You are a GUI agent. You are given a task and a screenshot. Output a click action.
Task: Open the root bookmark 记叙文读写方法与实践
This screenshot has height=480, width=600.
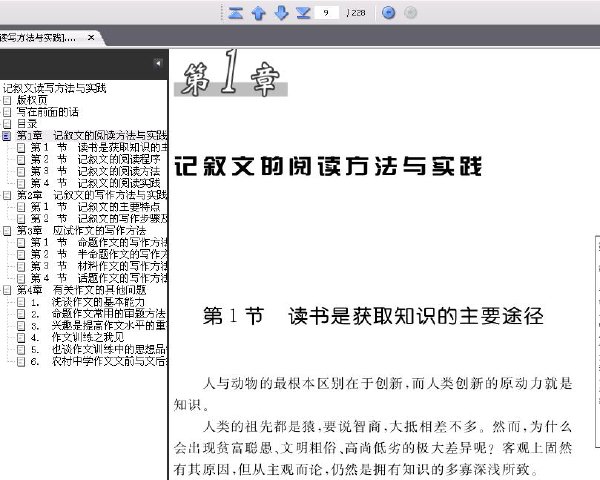pyautogui.click(x=54, y=88)
